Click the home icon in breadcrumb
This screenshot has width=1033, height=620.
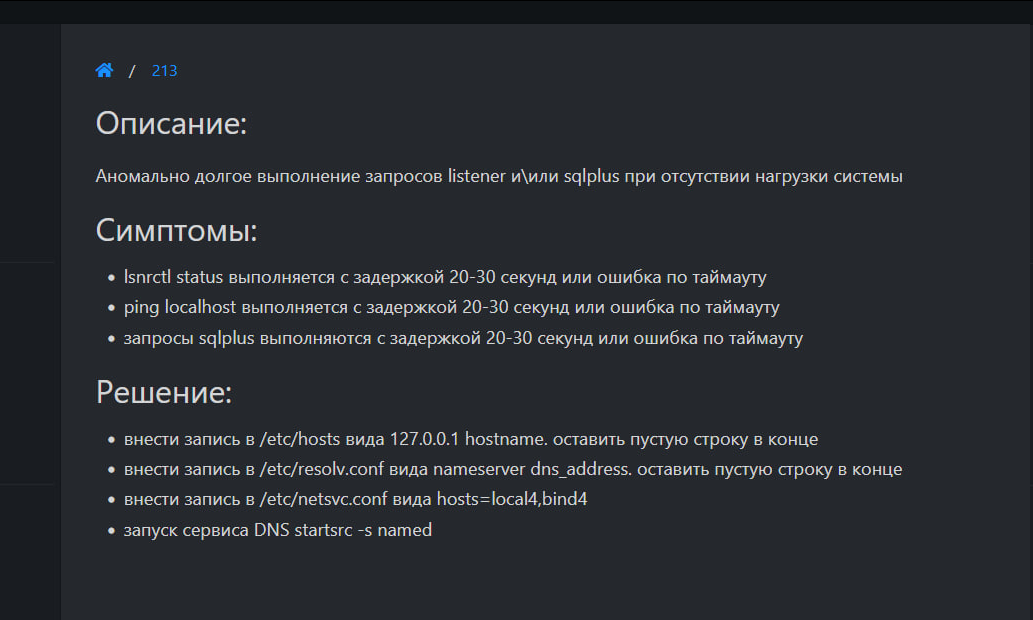104,70
